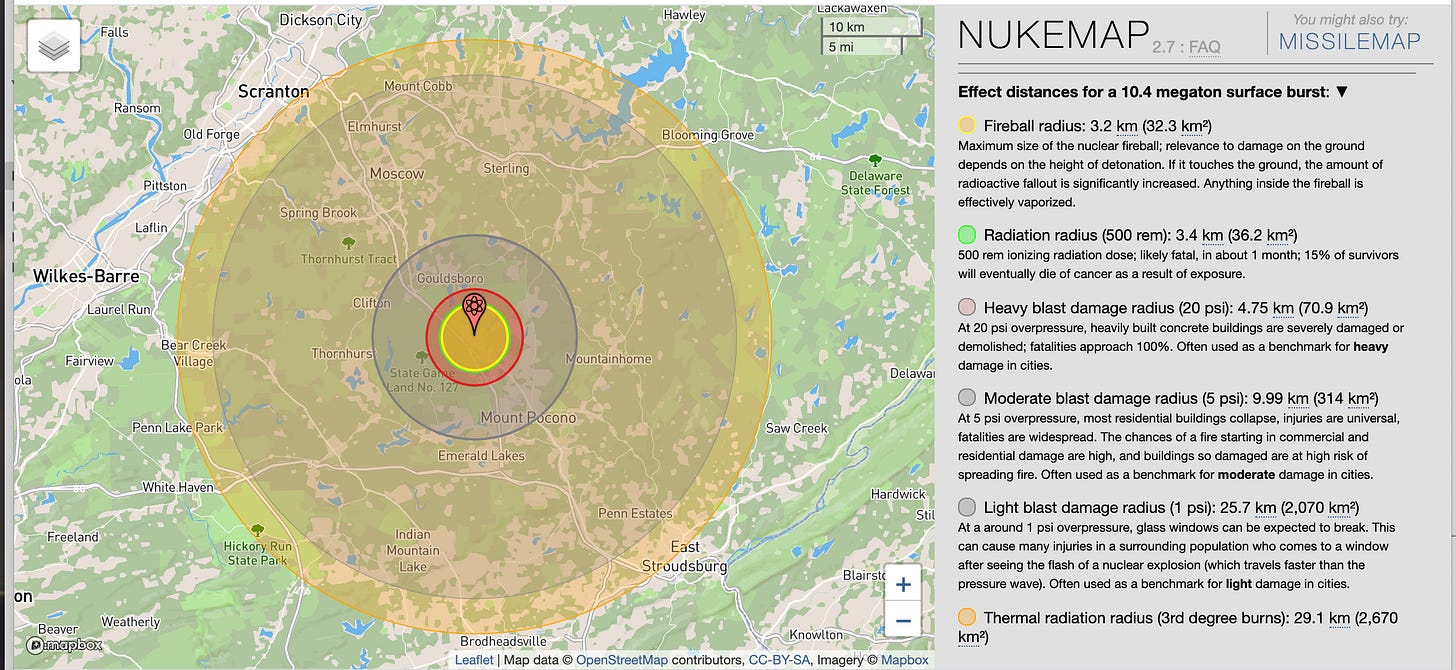The image size is (1456, 670).
Task: Click the Mapbox logo
Action: pos(62,646)
